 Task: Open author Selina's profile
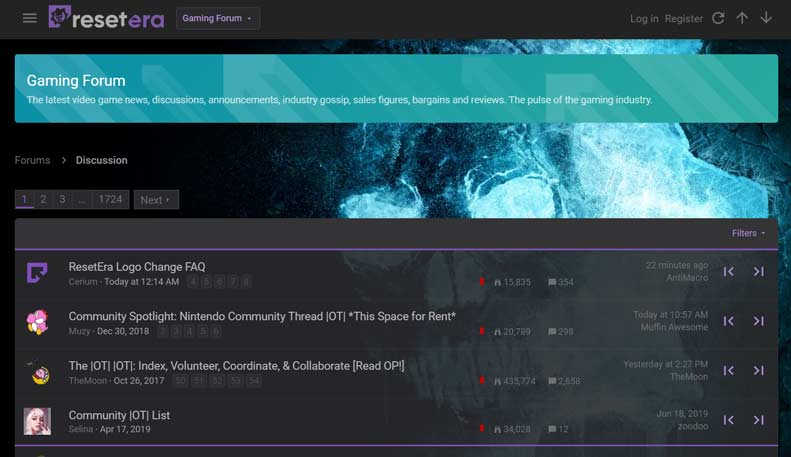tap(81, 429)
